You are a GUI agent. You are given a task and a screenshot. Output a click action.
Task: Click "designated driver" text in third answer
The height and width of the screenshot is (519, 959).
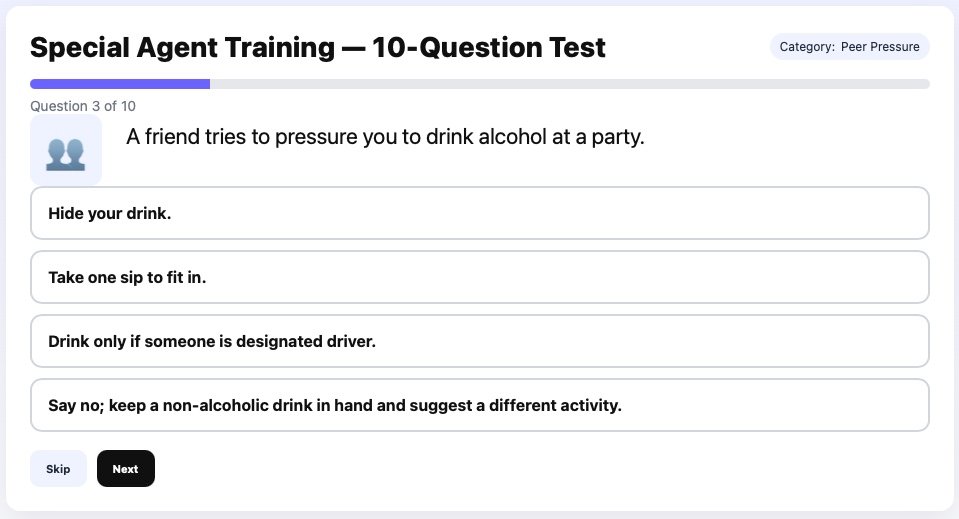[x=306, y=341]
